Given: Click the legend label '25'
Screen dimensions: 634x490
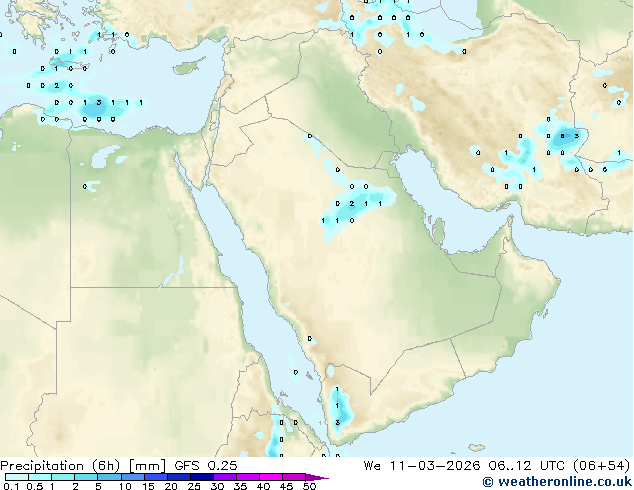Looking at the screenshot, I should pos(194,486).
